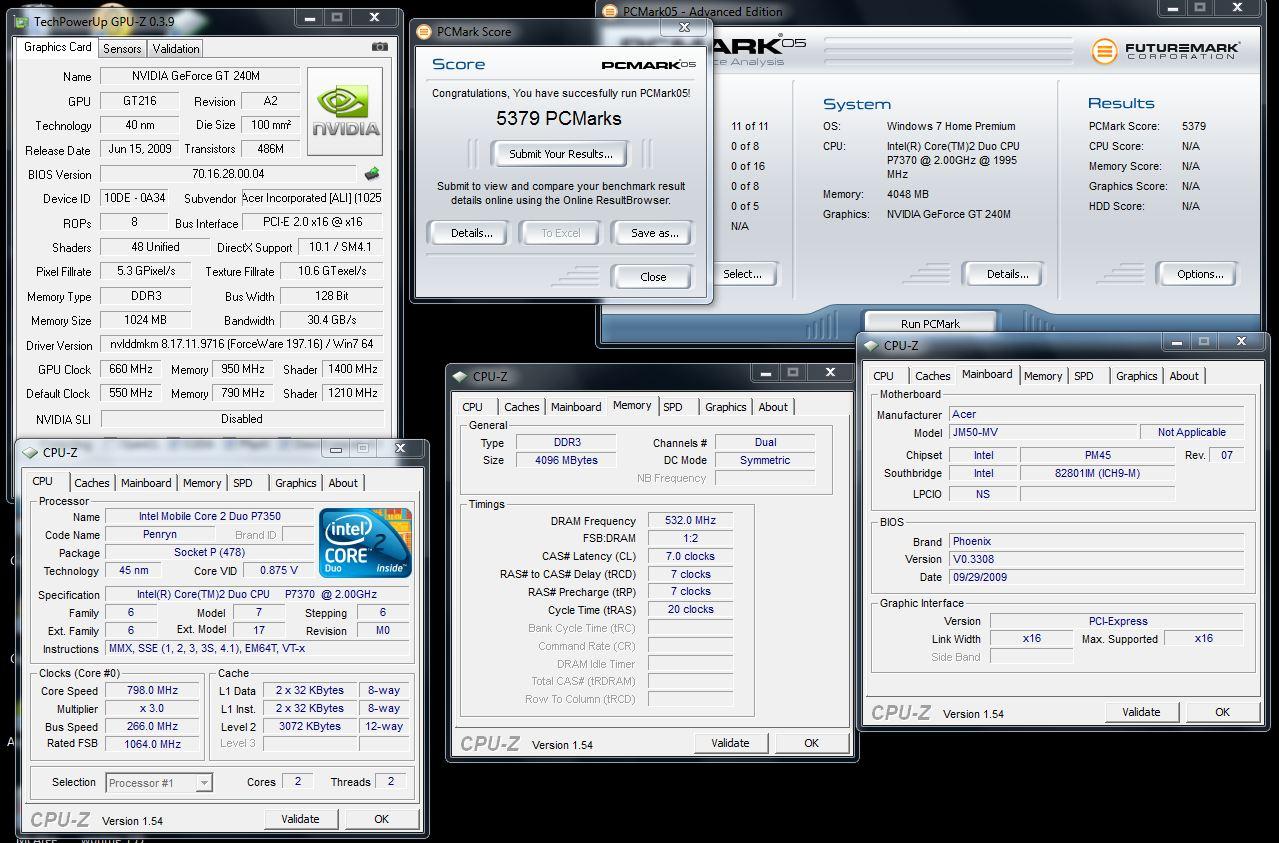Click the title icon of the CPU-Z Memory window

pyautogui.click(x=460, y=376)
